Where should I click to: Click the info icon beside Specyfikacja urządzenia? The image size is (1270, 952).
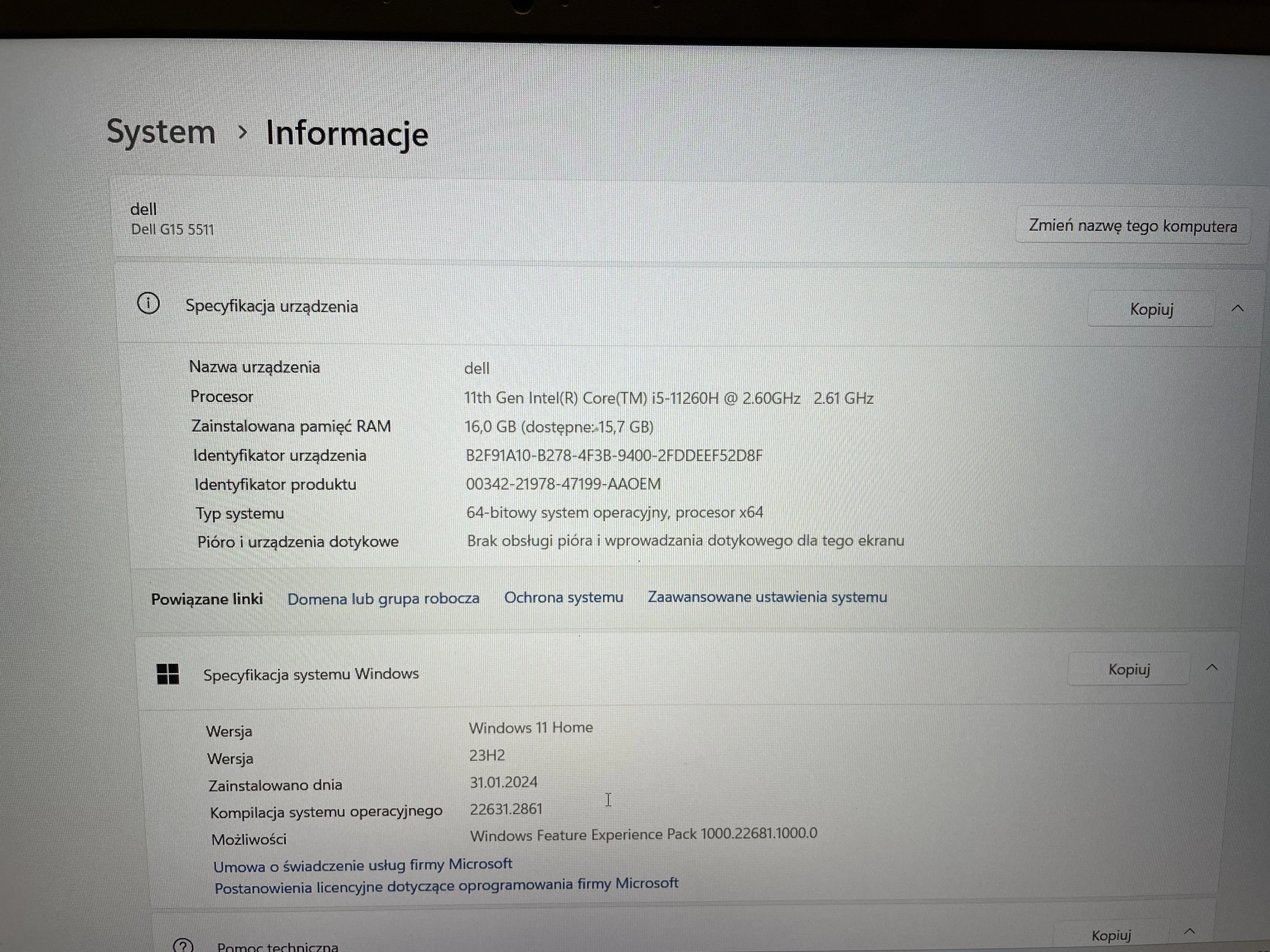pyautogui.click(x=148, y=303)
